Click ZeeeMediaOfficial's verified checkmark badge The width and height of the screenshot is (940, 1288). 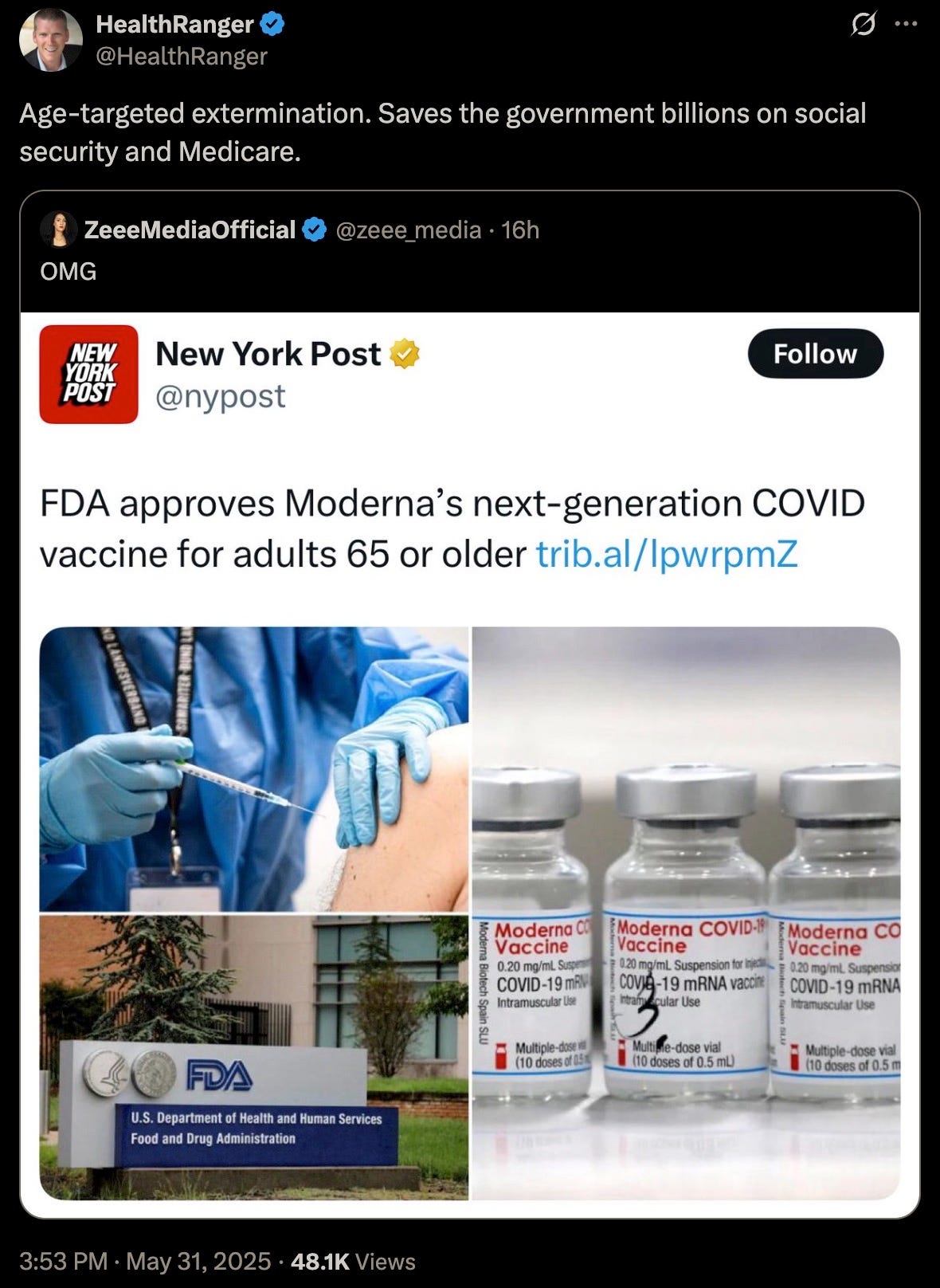(315, 230)
